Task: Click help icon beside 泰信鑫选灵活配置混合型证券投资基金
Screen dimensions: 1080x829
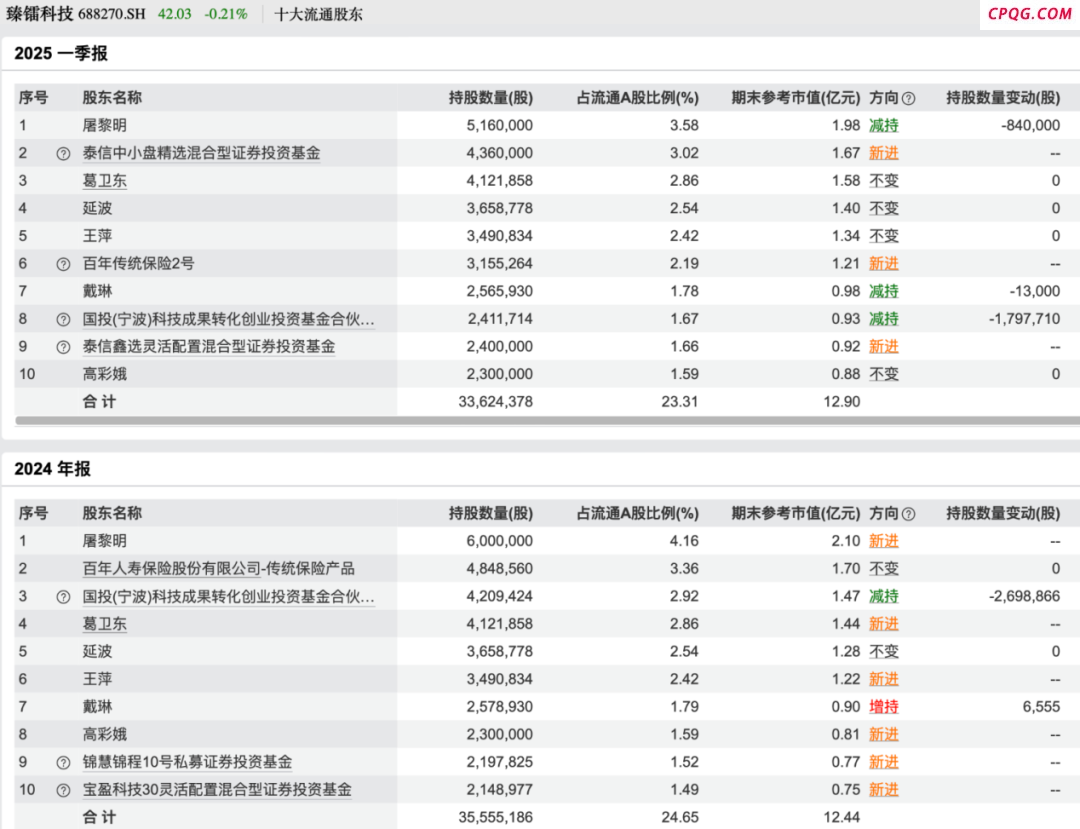Action: [63, 347]
